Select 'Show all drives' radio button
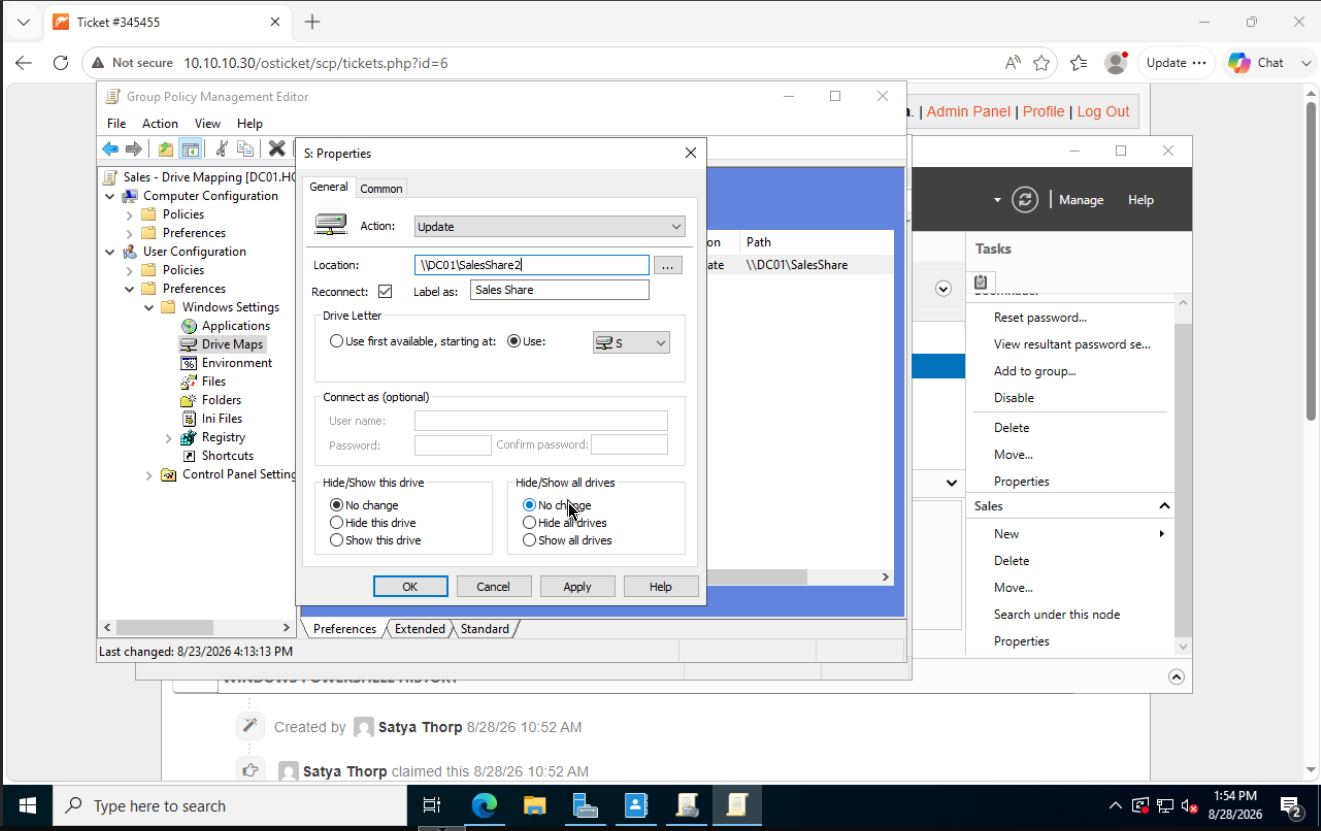The height and width of the screenshot is (831, 1321). coord(529,540)
